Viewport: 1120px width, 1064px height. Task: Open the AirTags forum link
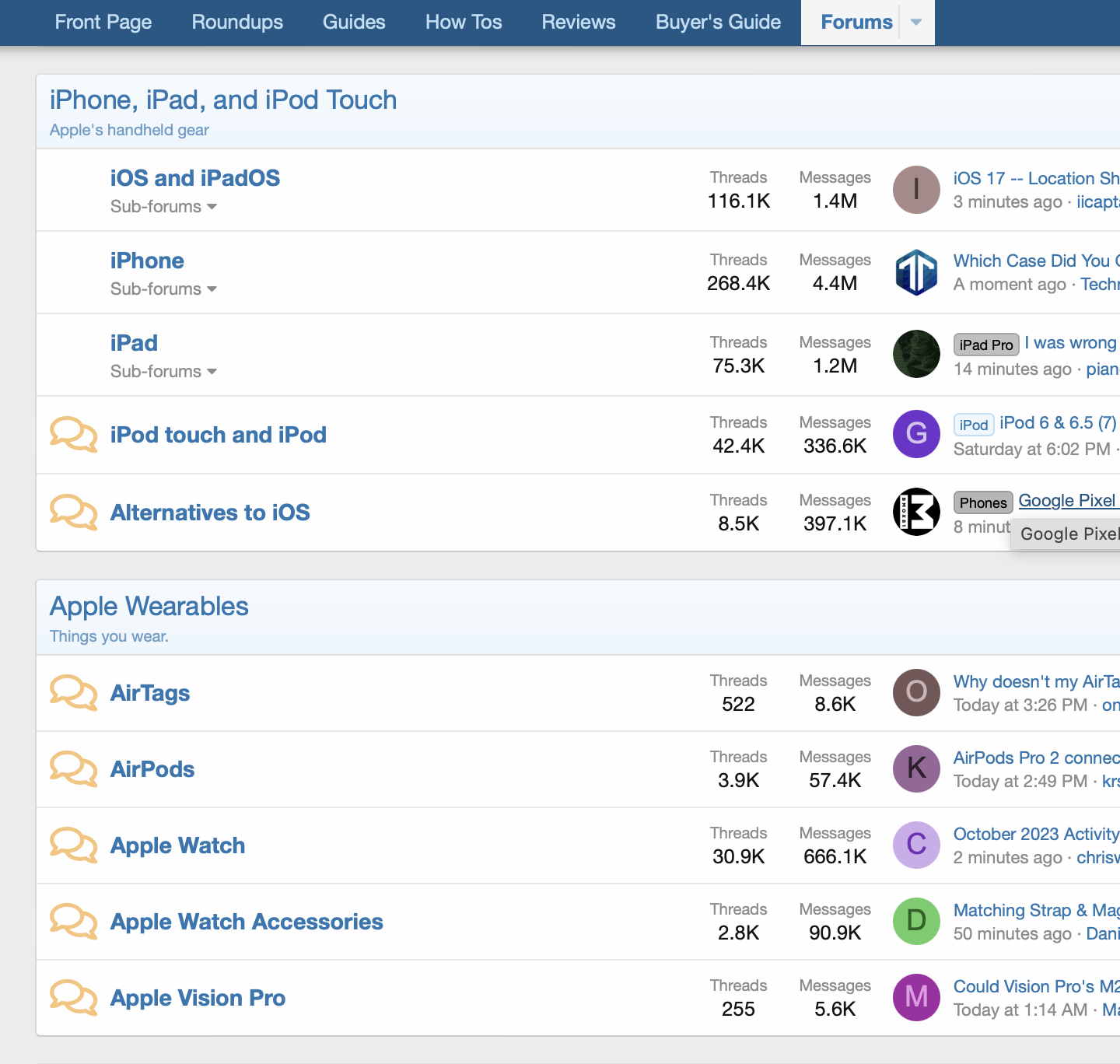click(150, 693)
